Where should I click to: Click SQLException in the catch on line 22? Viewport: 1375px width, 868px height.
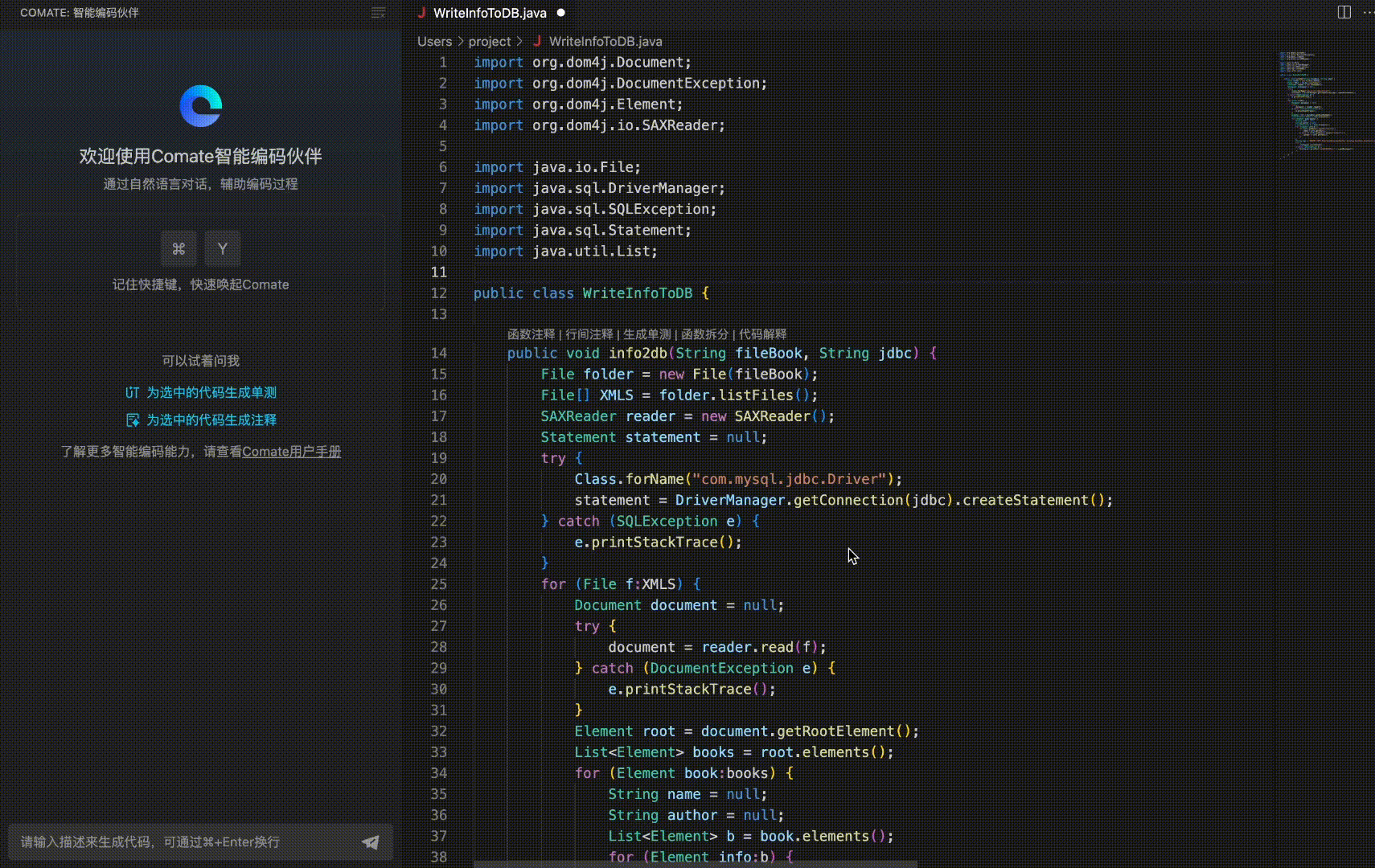point(667,521)
